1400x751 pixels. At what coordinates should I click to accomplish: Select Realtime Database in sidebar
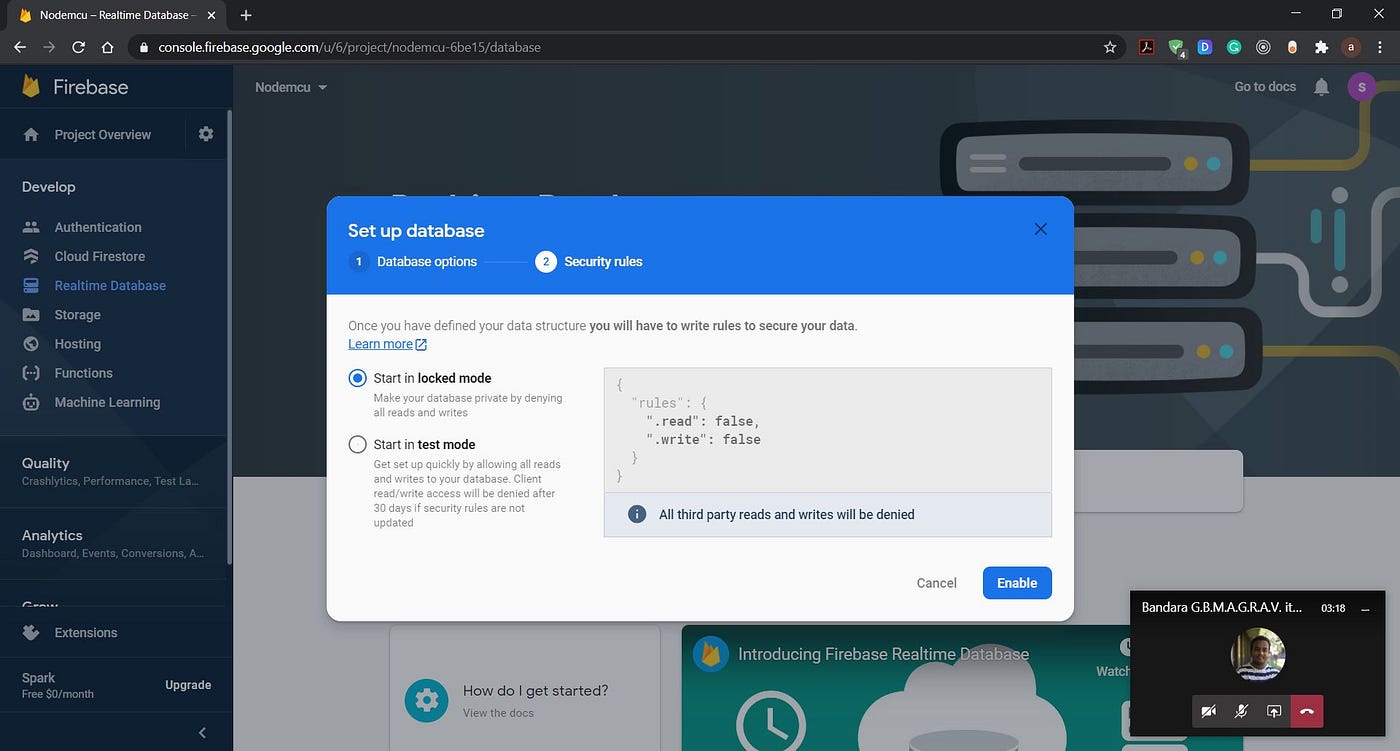click(110, 285)
